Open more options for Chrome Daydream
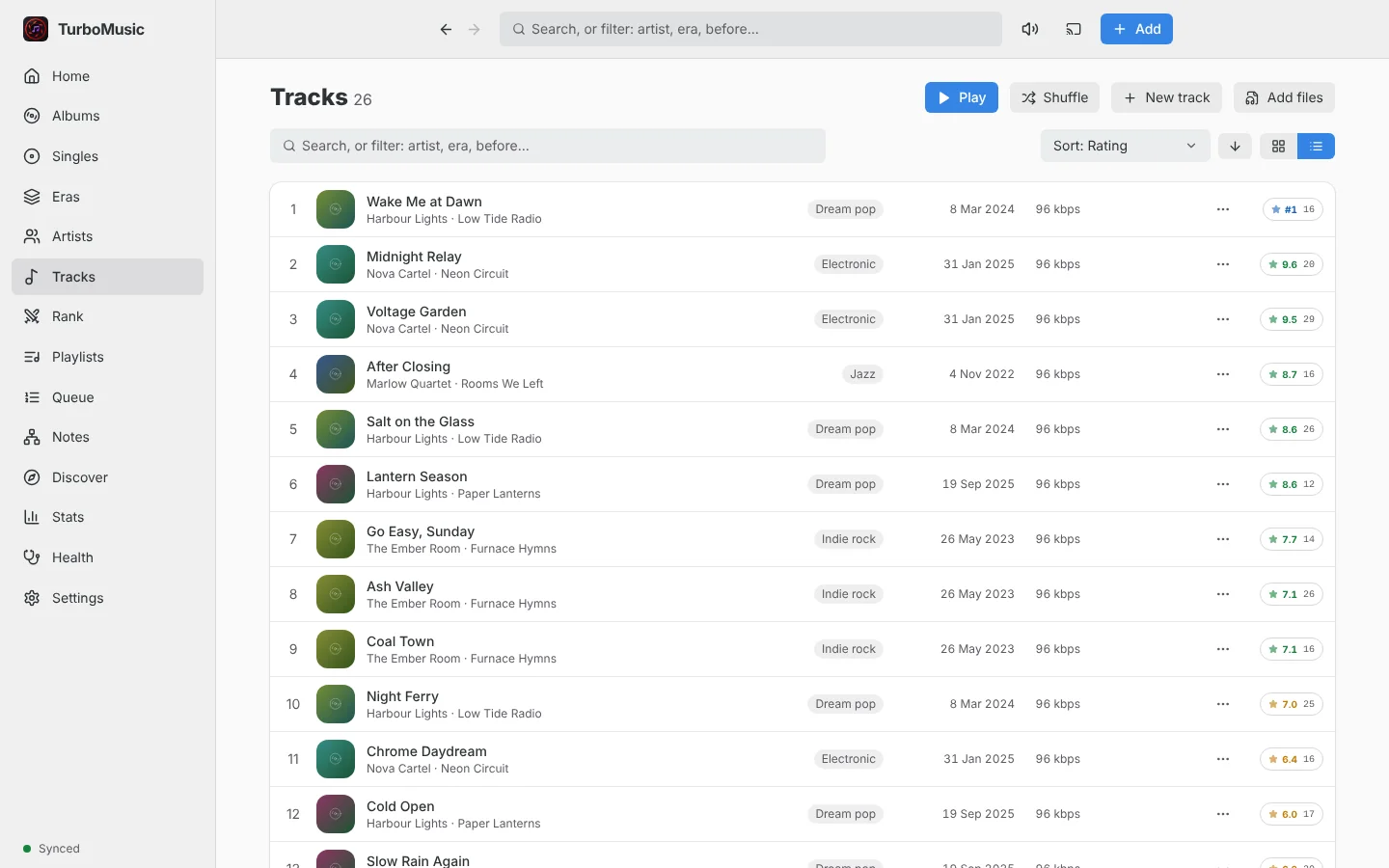 (1223, 759)
